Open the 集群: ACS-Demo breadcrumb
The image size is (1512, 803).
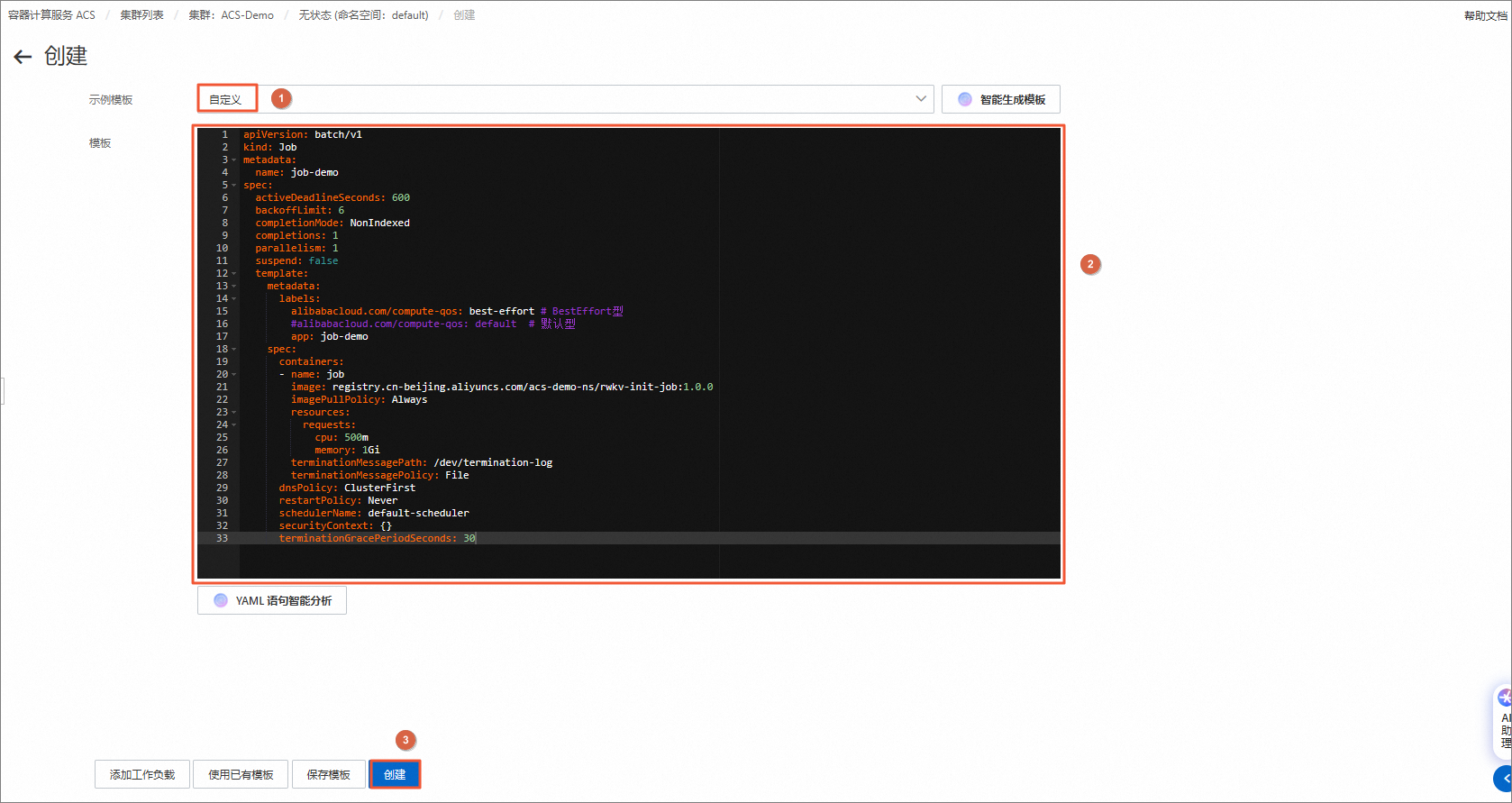click(x=232, y=15)
